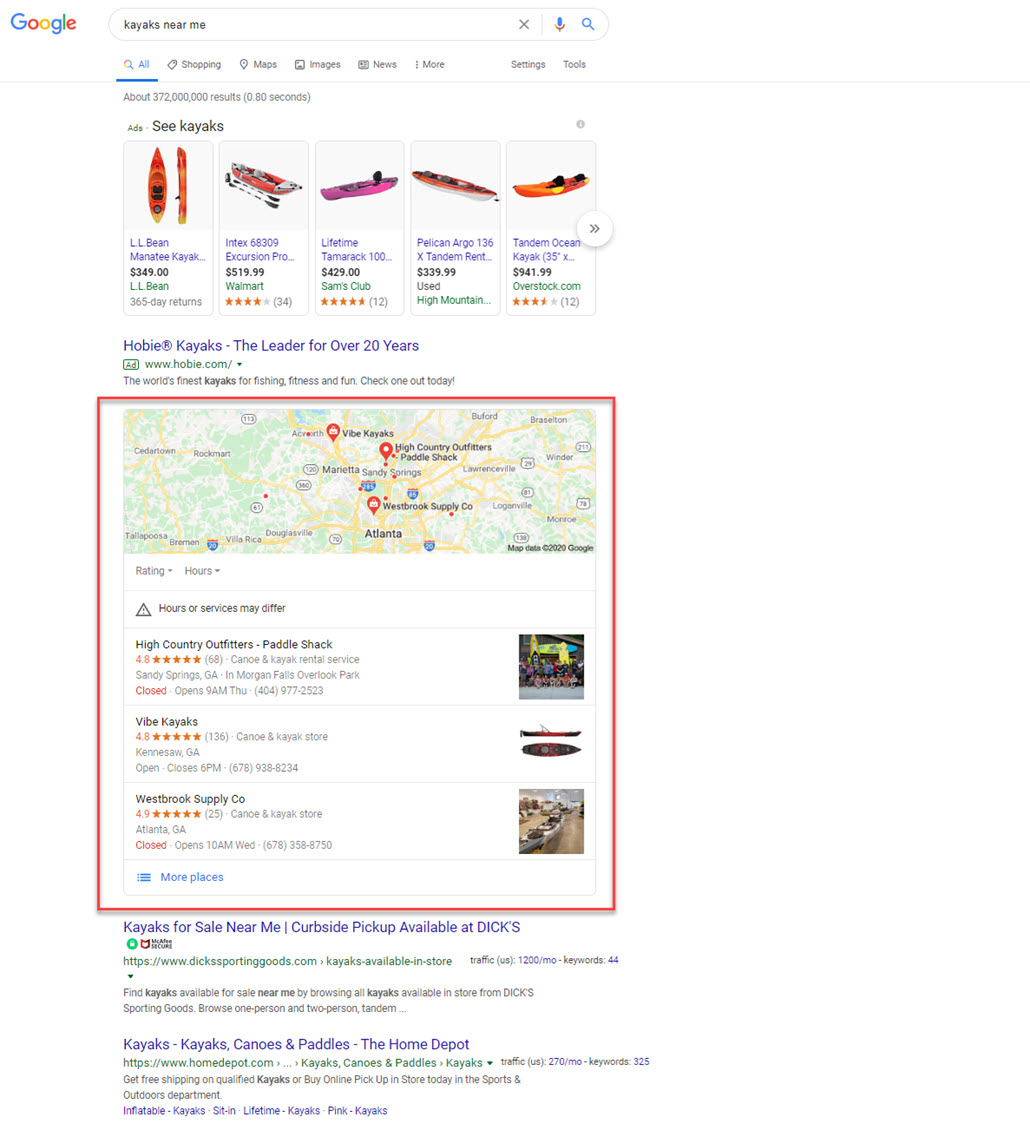The height and width of the screenshot is (1130, 1030).
Task: Open the L.L.Bean Manatee Kayak product link
Action: [167, 250]
